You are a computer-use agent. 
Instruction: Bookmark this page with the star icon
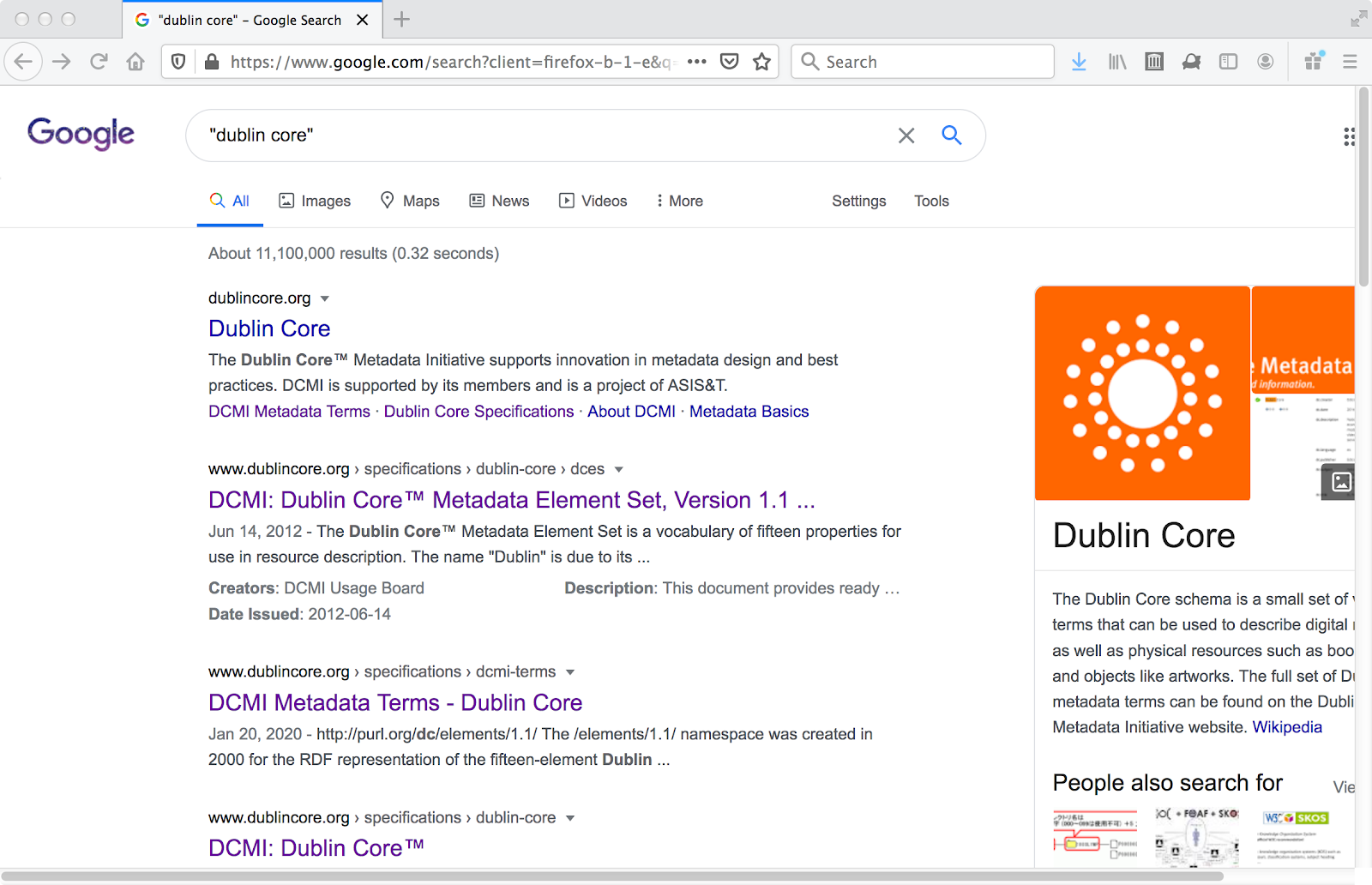tap(761, 62)
